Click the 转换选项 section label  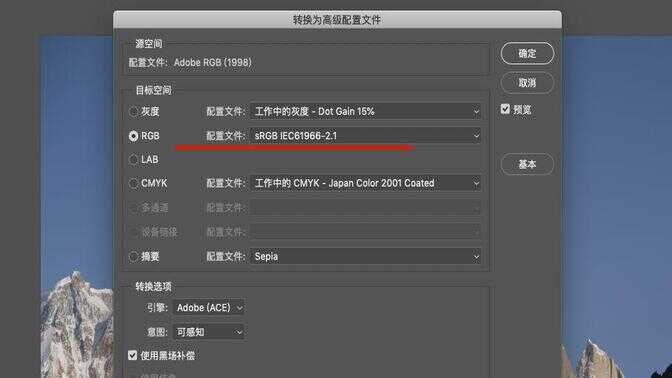click(153, 287)
